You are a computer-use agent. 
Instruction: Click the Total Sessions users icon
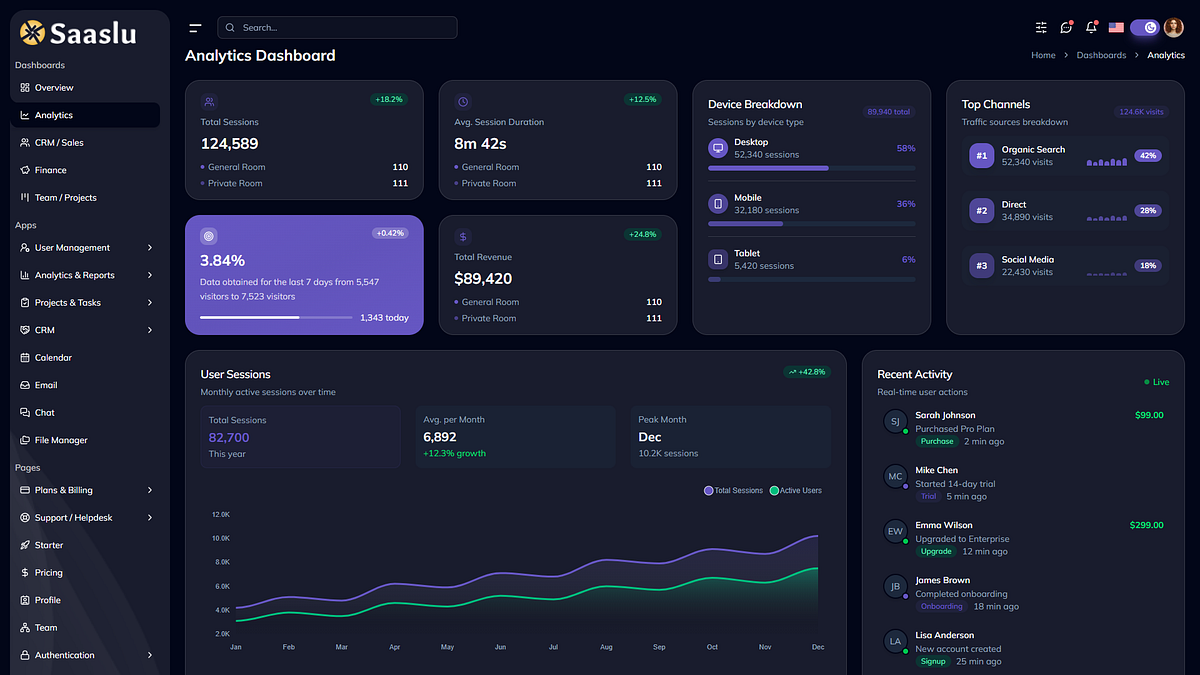(x=209, y=101)
